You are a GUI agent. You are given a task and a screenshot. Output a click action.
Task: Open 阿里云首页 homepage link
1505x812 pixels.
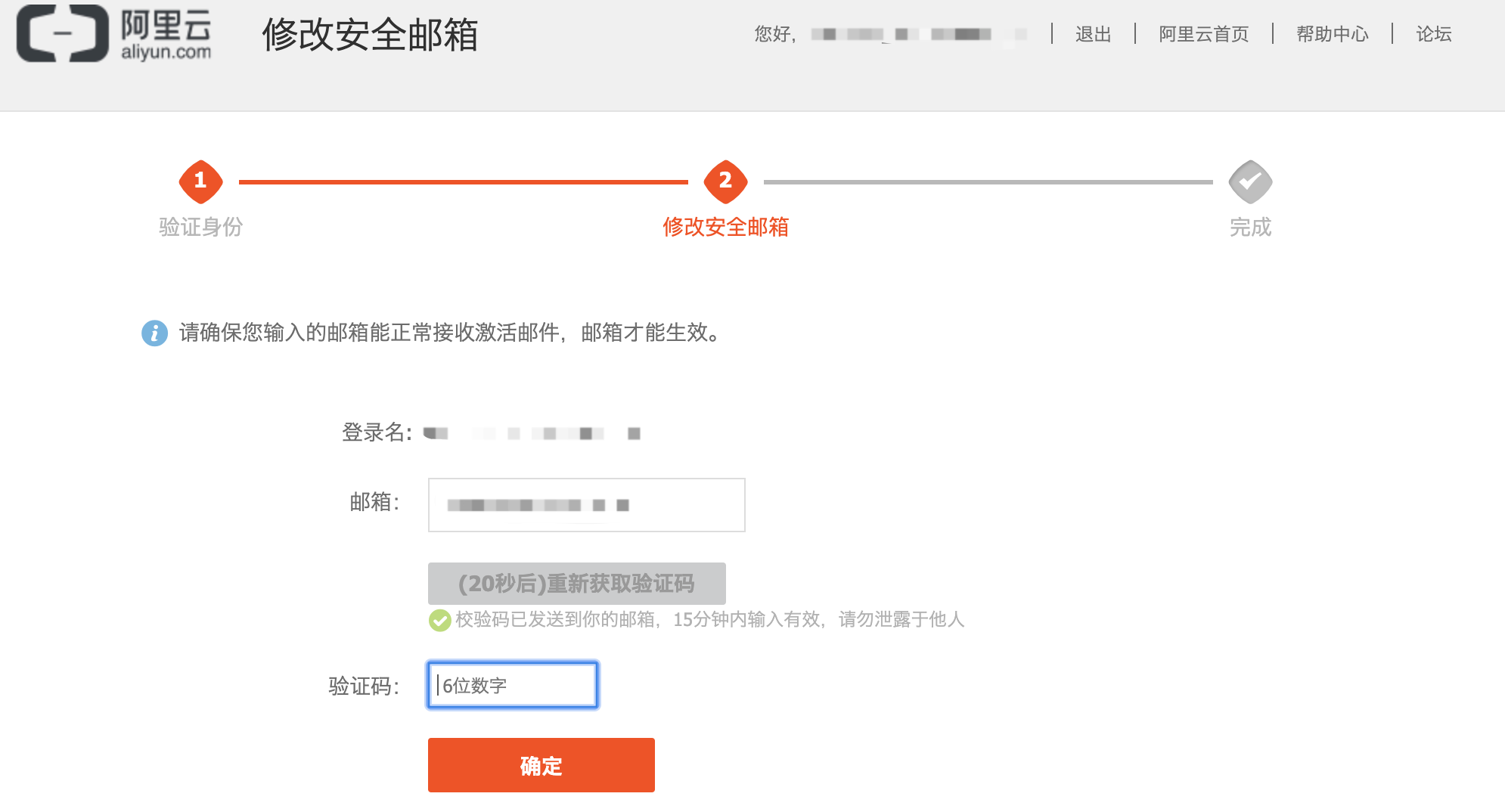click(1202, 33)
